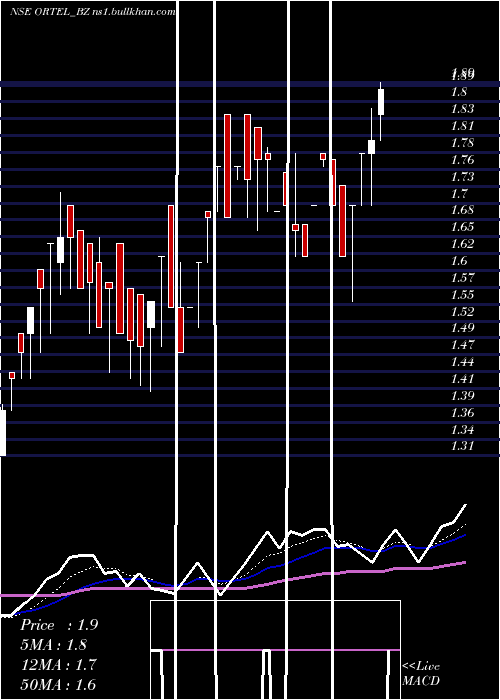Click the Price : 1.9 readout
Viewport: 500px width, 700px height.
pos(59,625)
